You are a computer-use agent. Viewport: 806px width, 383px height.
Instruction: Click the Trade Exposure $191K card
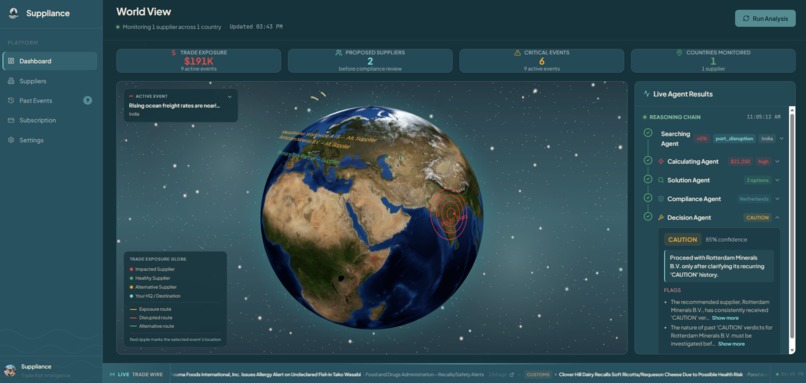(x=199, y=61)
